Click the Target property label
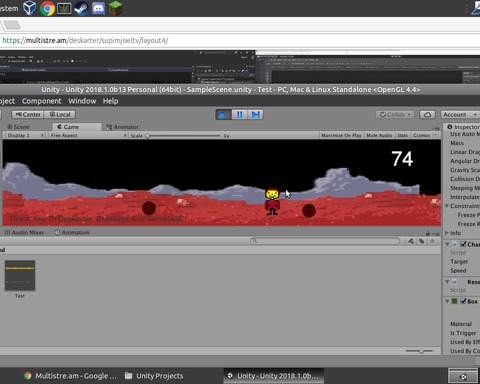 click(459, 262)
